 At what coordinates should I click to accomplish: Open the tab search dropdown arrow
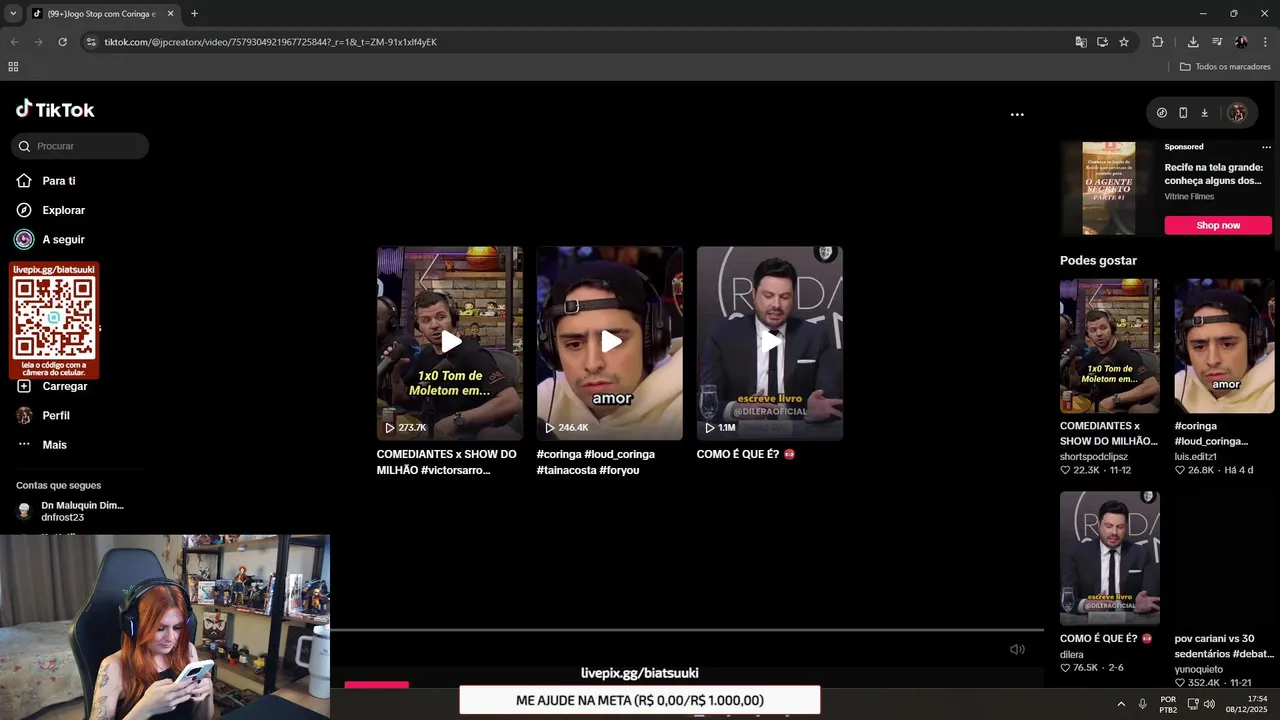pyautogui.click(x=13, y=14)
